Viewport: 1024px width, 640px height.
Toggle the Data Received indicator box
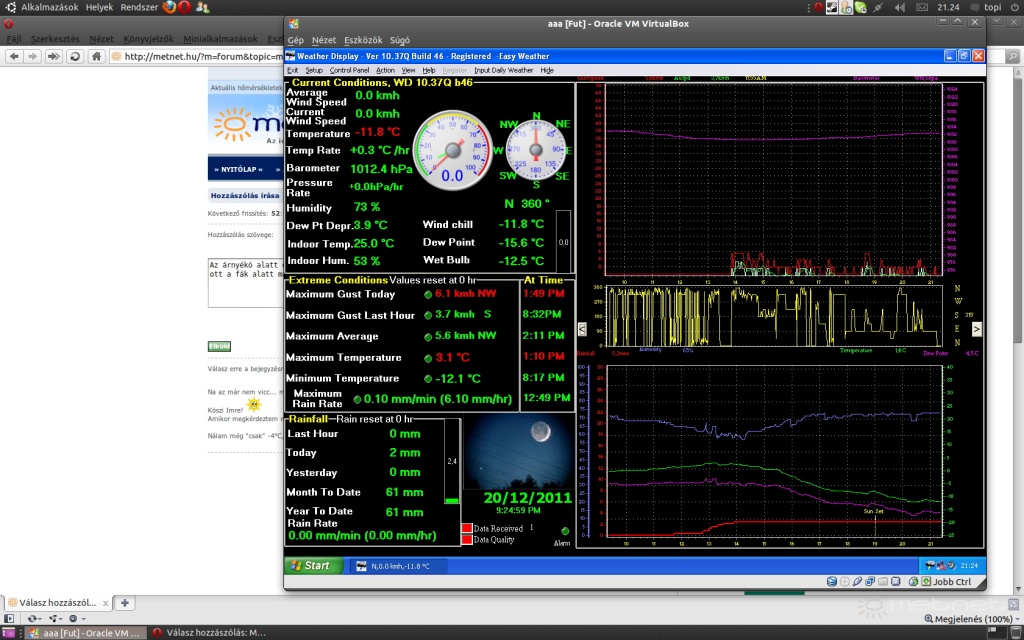[x=466, y=528]
